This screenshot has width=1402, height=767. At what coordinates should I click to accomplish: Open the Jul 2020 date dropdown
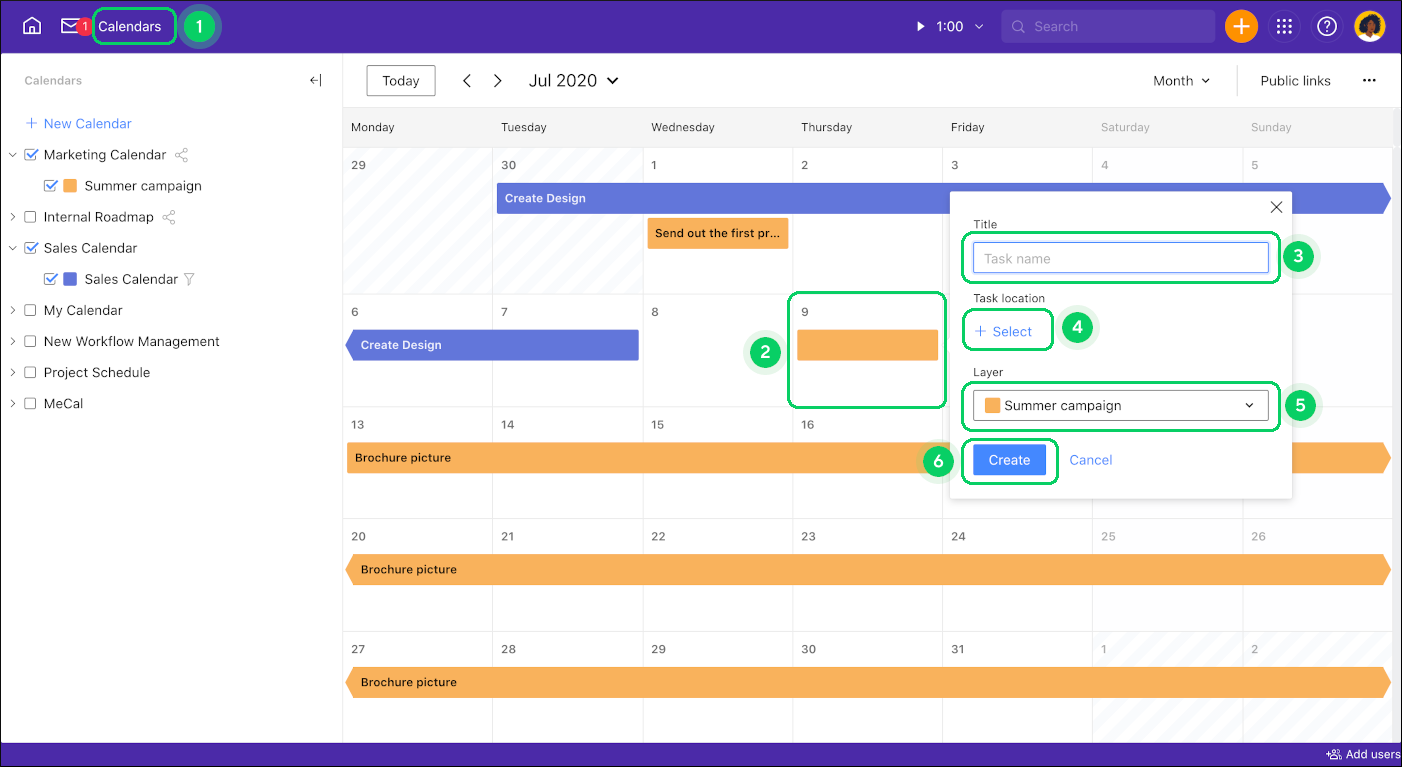click(x=574, y=80)
